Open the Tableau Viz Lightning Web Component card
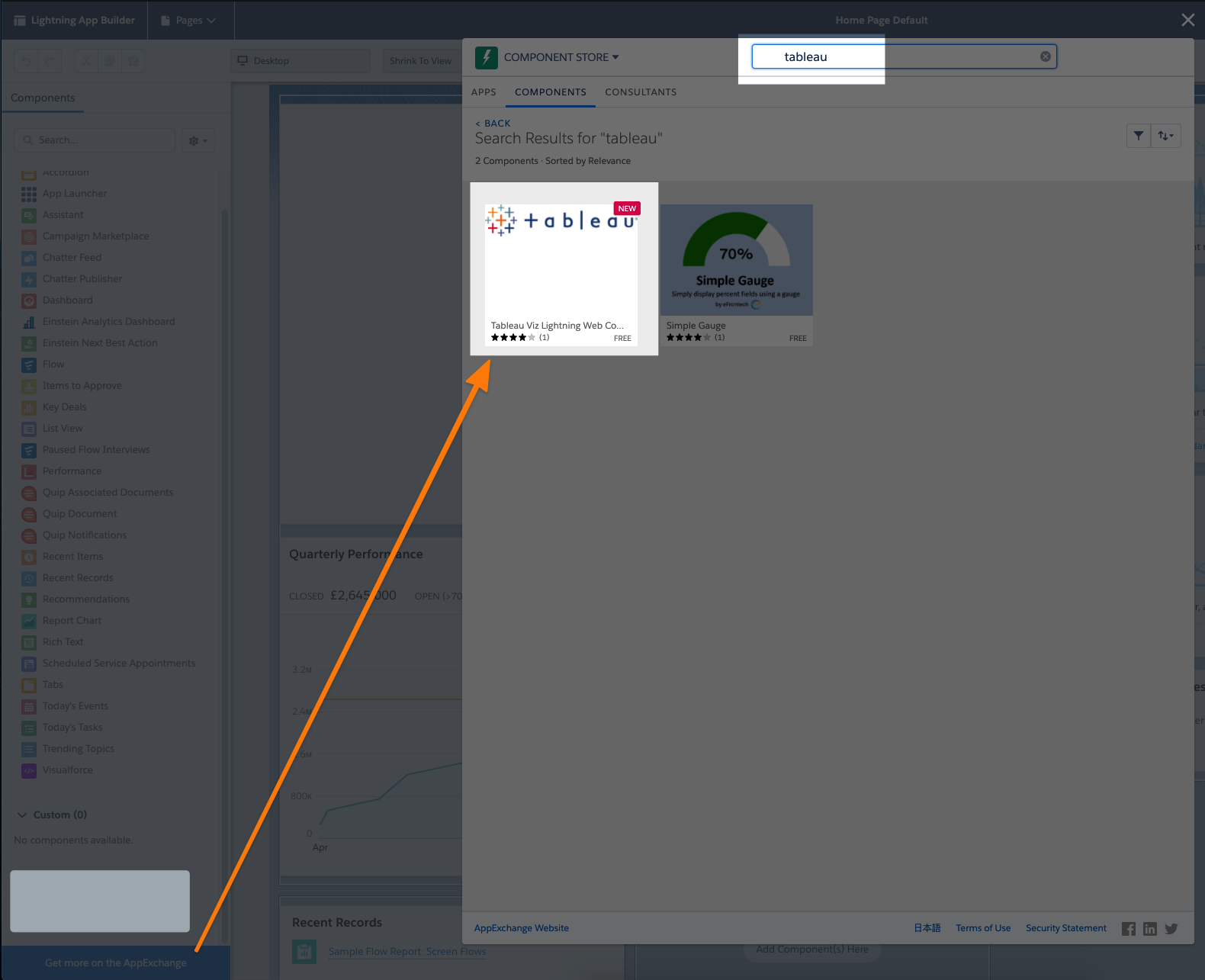Screen dimensions: 1205x980 point(561,275)
